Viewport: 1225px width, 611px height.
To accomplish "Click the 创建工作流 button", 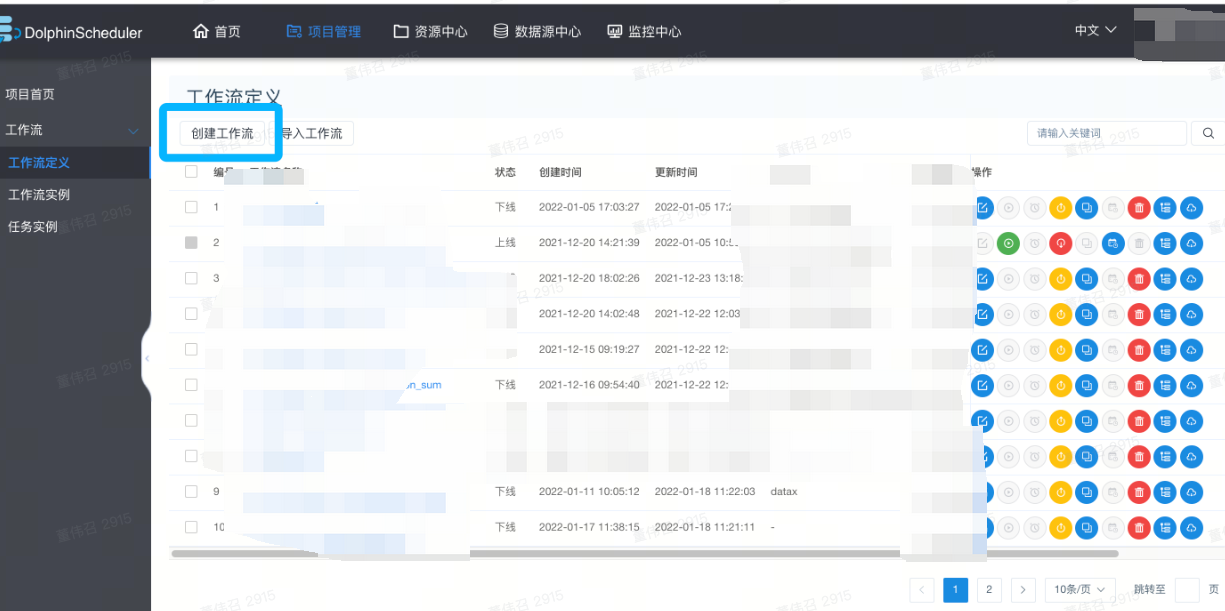I will (x=221, y=132).
